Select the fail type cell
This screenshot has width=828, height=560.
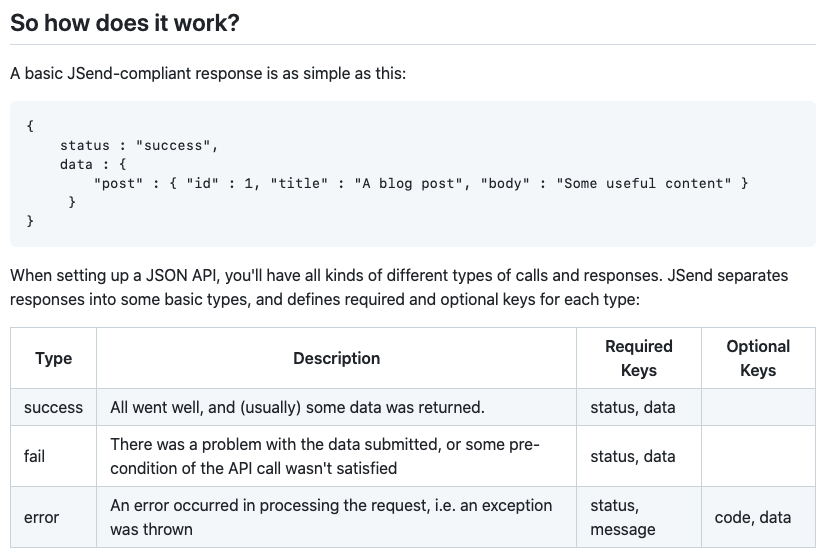[x=53, y=456]
